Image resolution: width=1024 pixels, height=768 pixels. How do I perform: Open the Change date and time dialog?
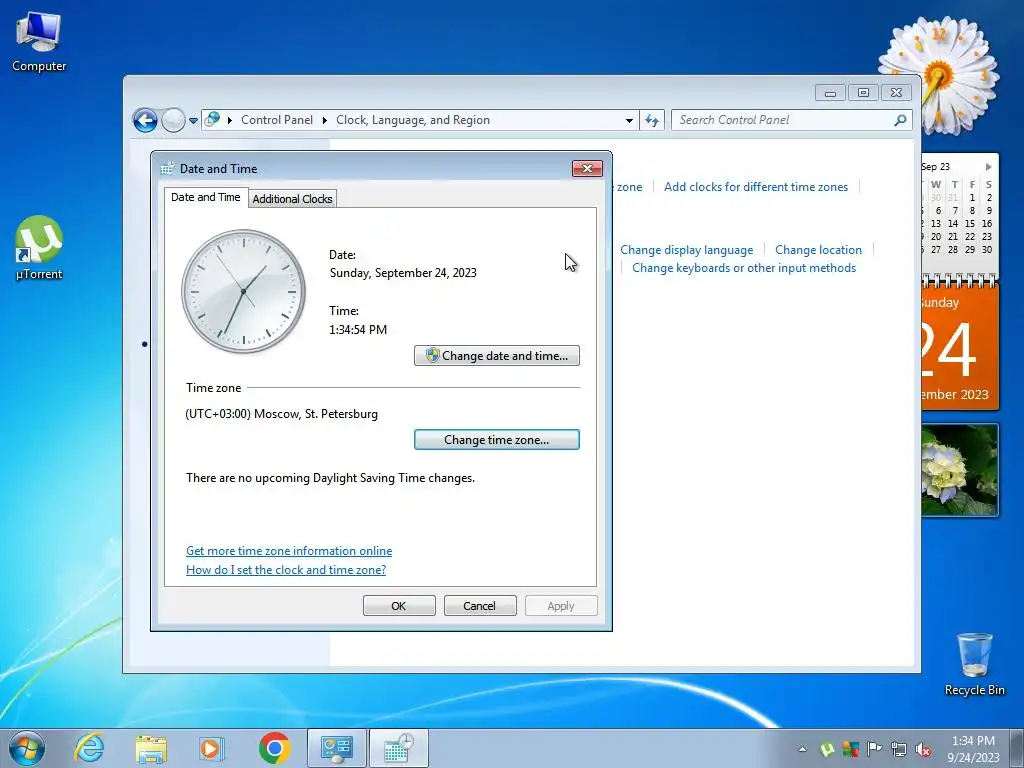click(496, 355)
